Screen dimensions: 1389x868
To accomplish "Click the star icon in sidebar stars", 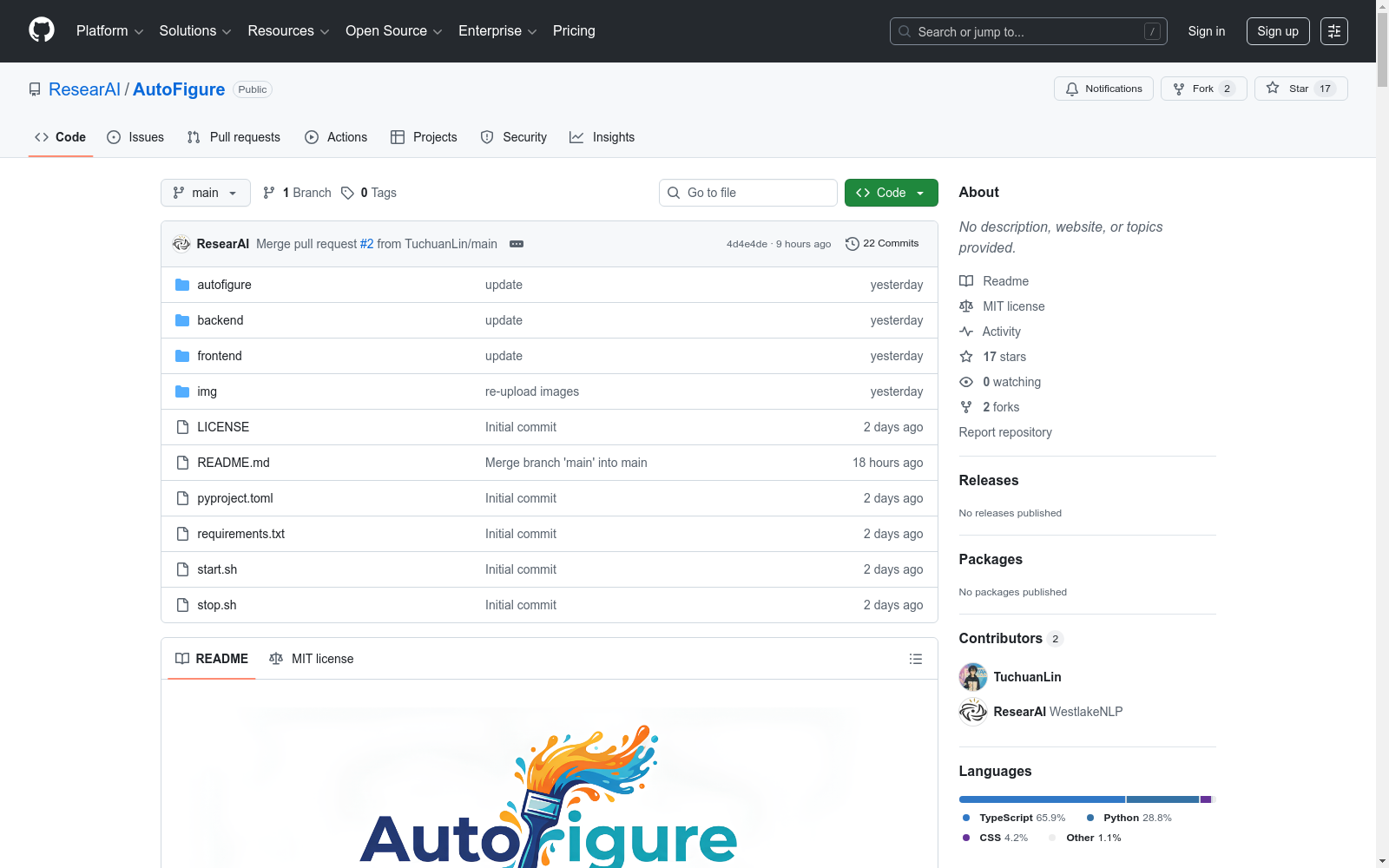I will tap(966, 357).
